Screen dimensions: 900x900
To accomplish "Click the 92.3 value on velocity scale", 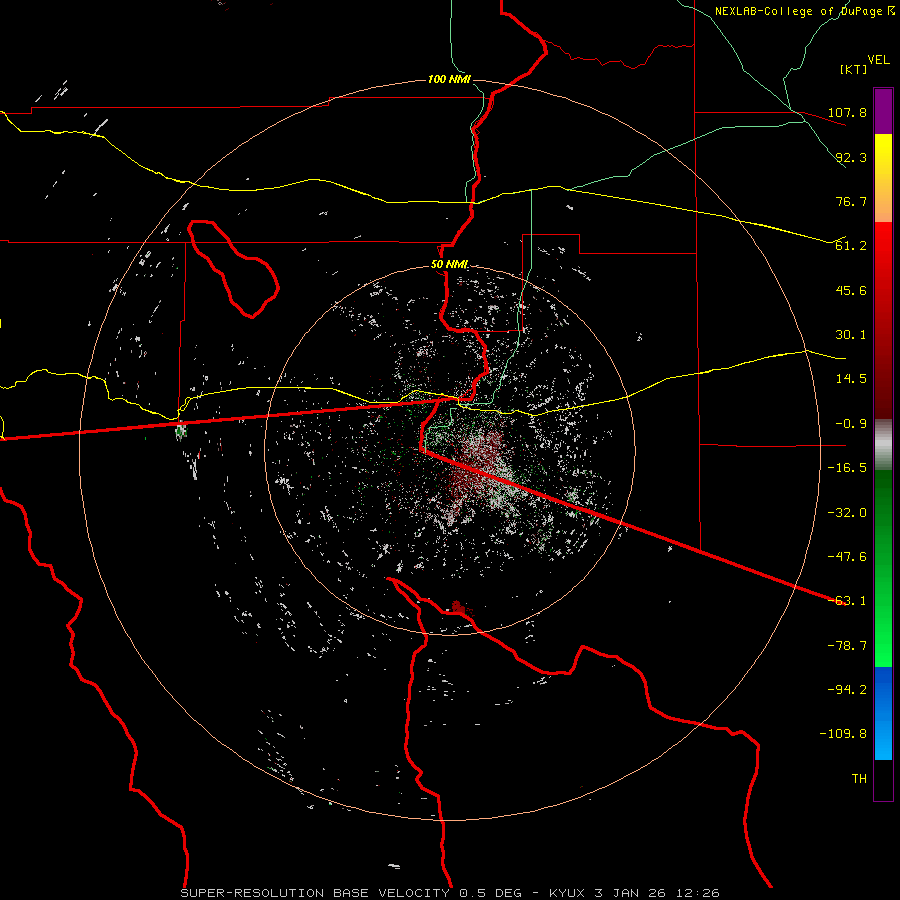I will [851, 157].
